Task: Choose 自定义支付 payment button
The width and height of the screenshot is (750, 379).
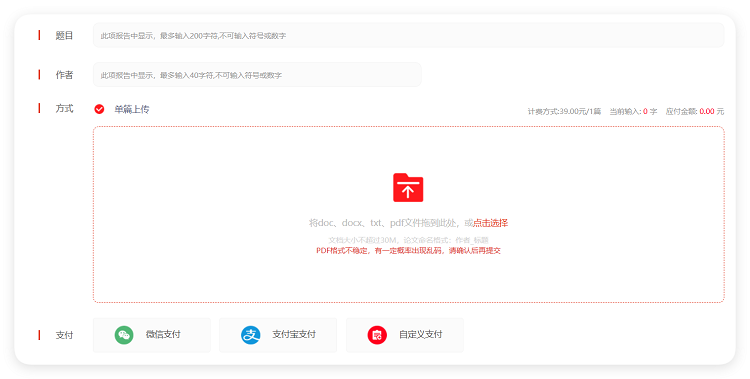Action: point(405,335)
